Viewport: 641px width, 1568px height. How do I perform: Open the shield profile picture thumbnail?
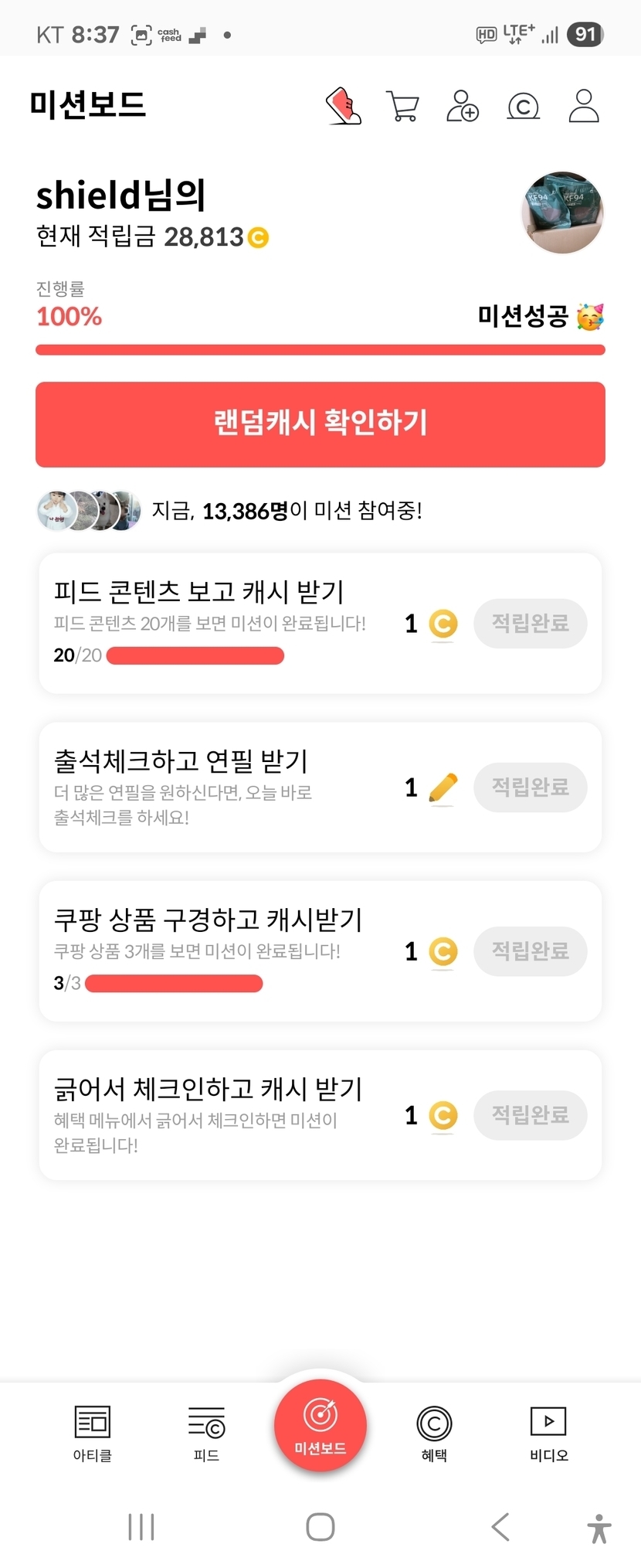point(563,213)
